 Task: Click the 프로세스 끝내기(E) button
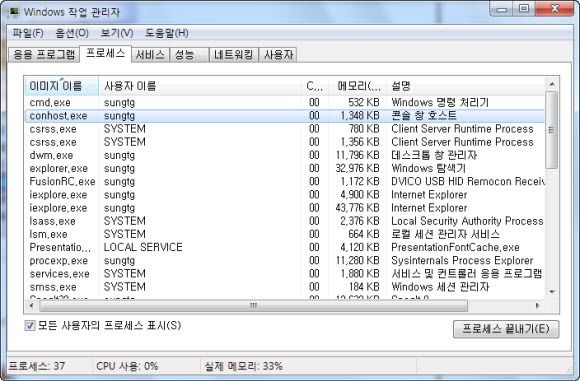[506, 329]
